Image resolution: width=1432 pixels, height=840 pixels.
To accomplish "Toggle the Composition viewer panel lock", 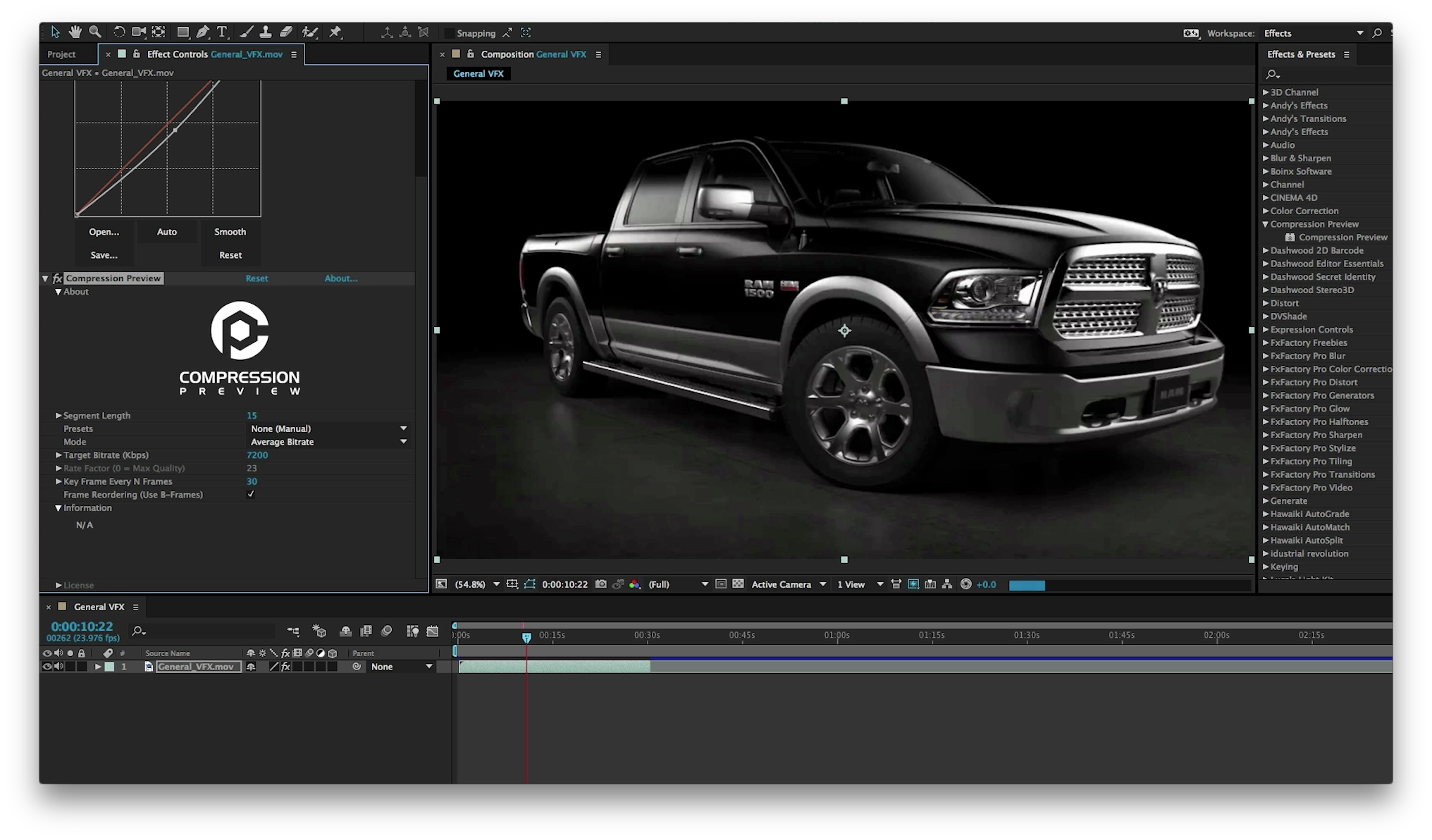I will tap(471, 54).
